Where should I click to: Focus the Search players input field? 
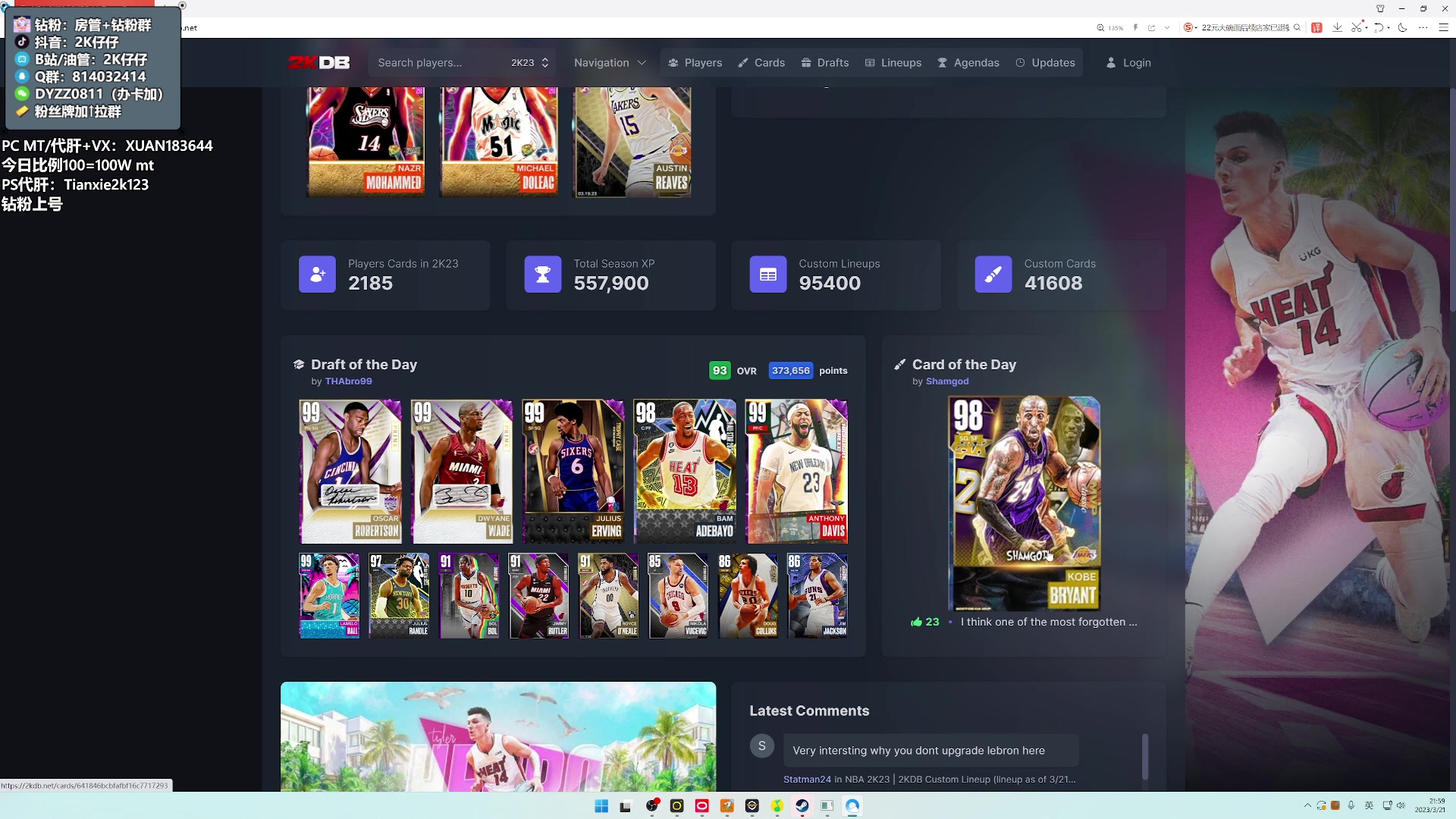(x=436, y=62)
